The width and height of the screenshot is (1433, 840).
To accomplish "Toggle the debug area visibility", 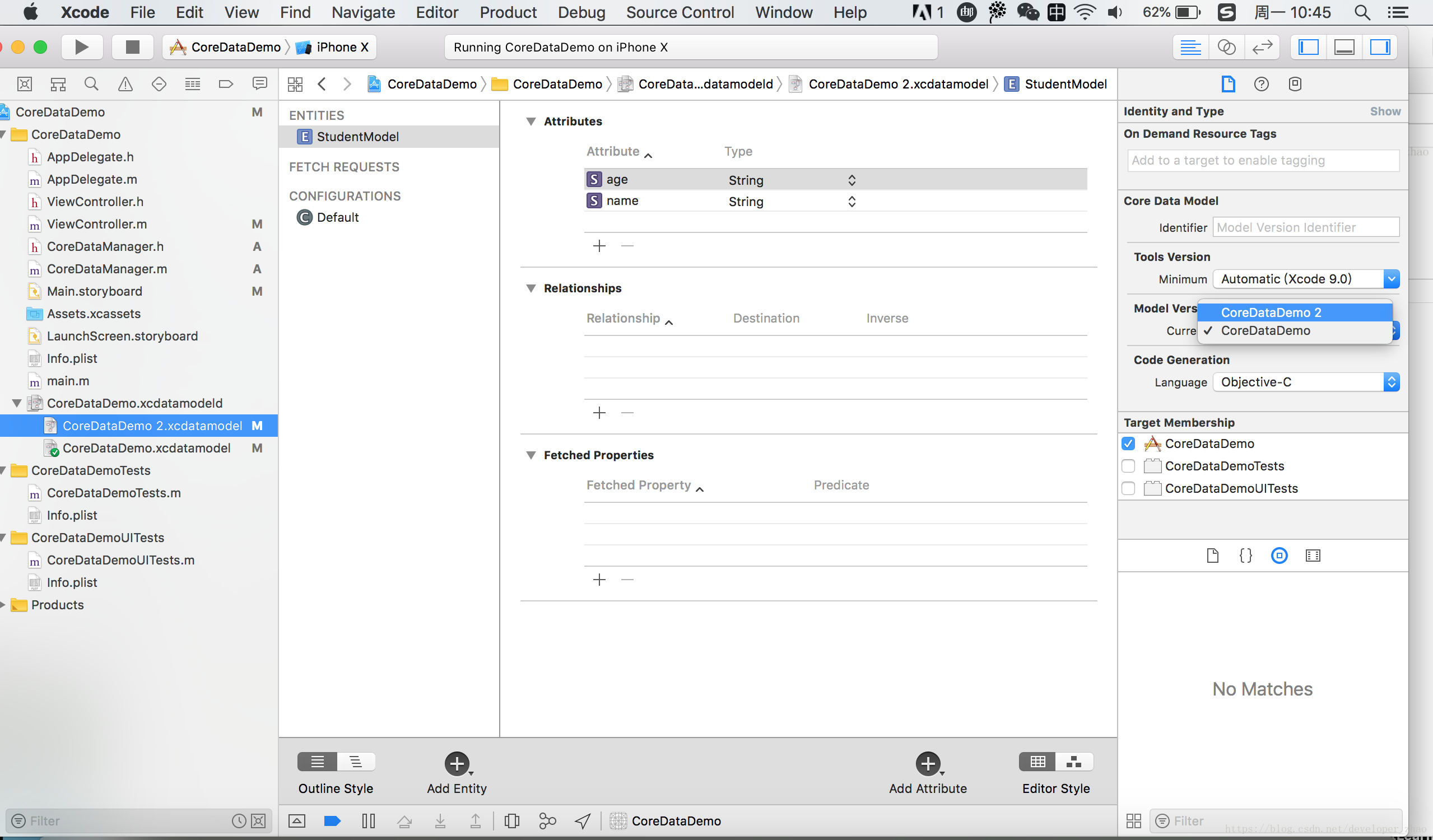I will [1344, 47].
